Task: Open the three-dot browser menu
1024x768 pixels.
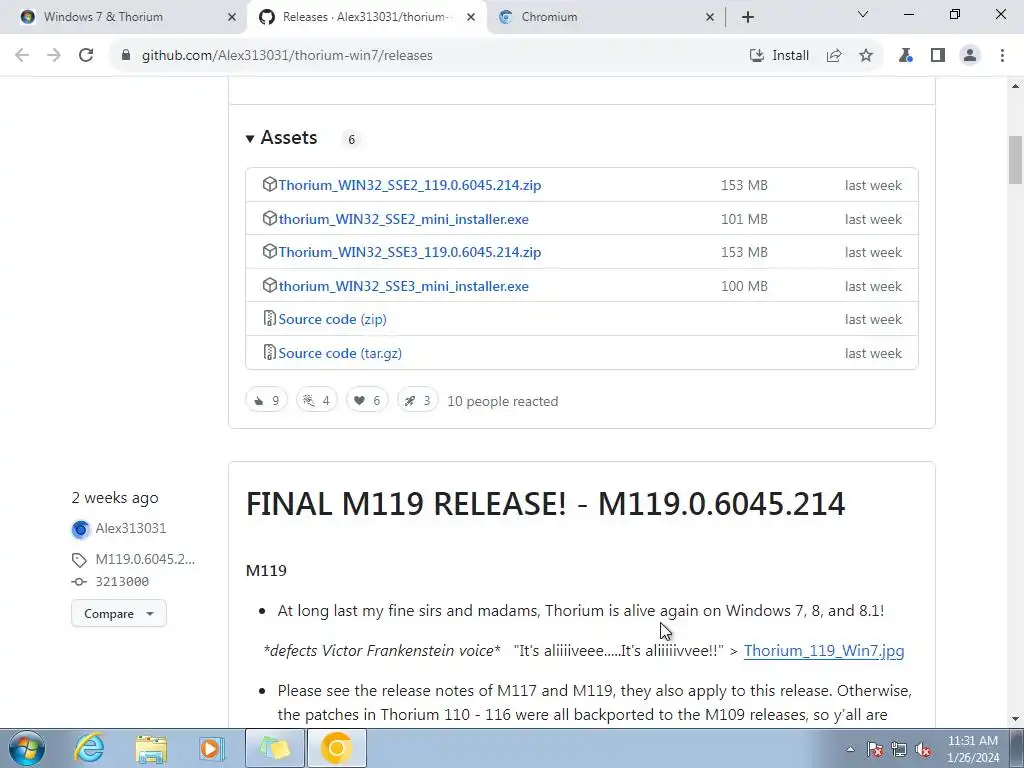Action: (1002, 56)
